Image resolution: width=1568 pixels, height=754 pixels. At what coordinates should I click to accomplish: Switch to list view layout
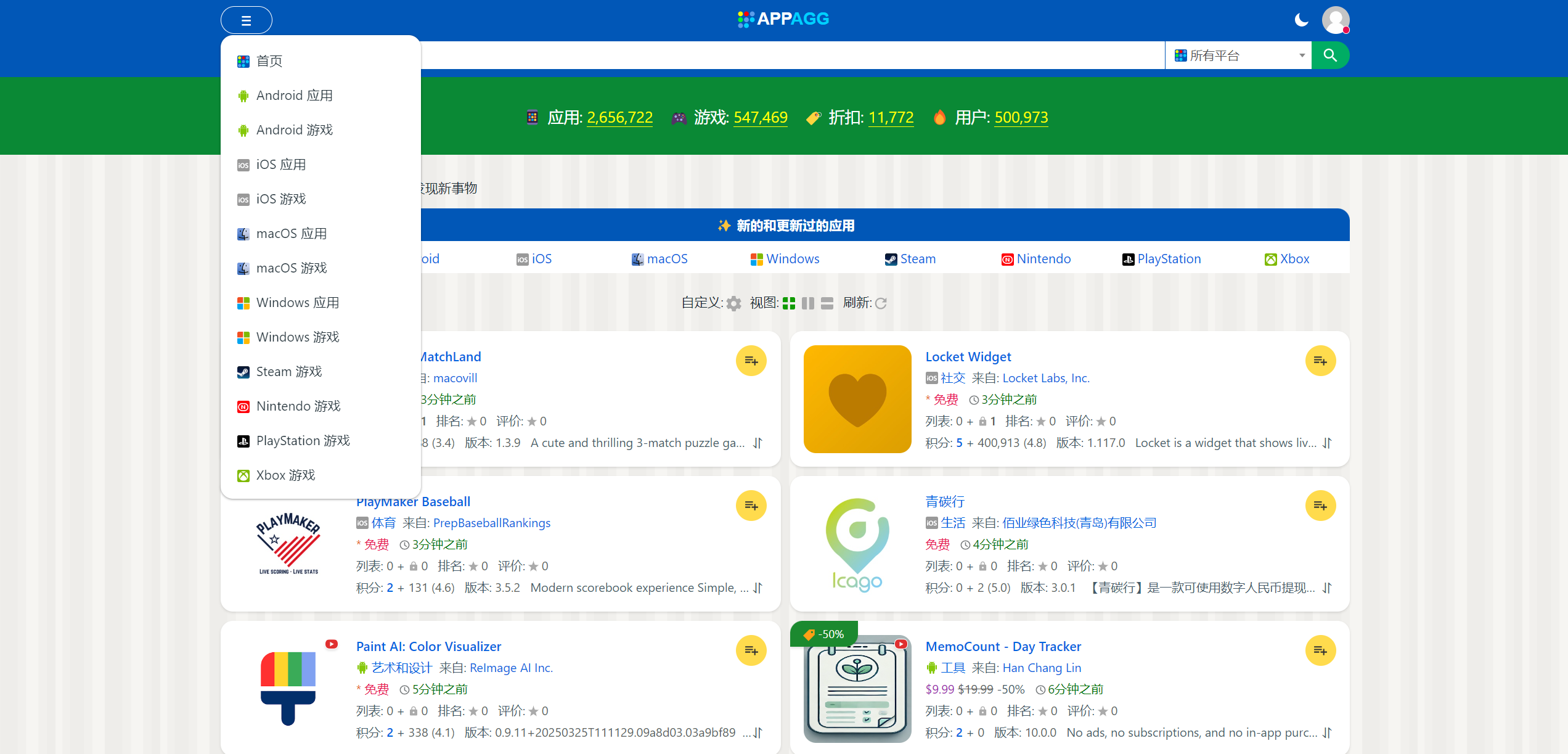[x=827, y=303]
